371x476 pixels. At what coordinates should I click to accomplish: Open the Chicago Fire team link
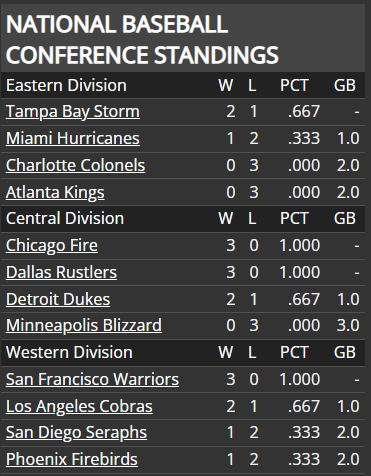point(52,246)
